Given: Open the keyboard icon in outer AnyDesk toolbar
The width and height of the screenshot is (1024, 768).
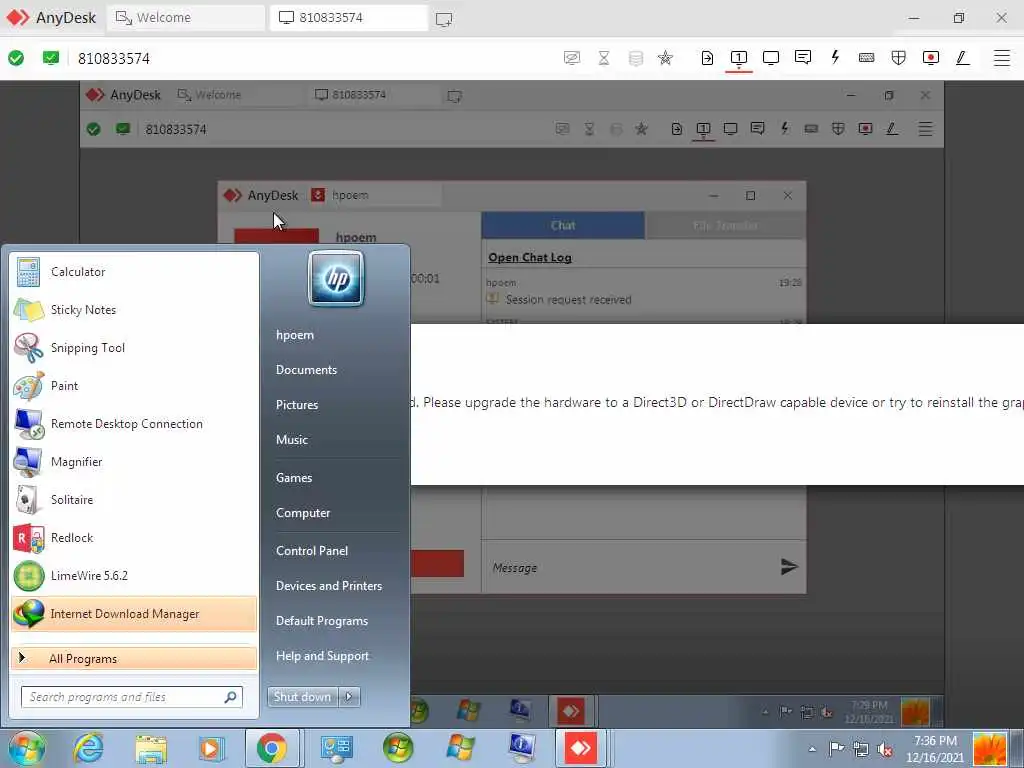Looking at the screenshot, I should (x=867, y=58).
